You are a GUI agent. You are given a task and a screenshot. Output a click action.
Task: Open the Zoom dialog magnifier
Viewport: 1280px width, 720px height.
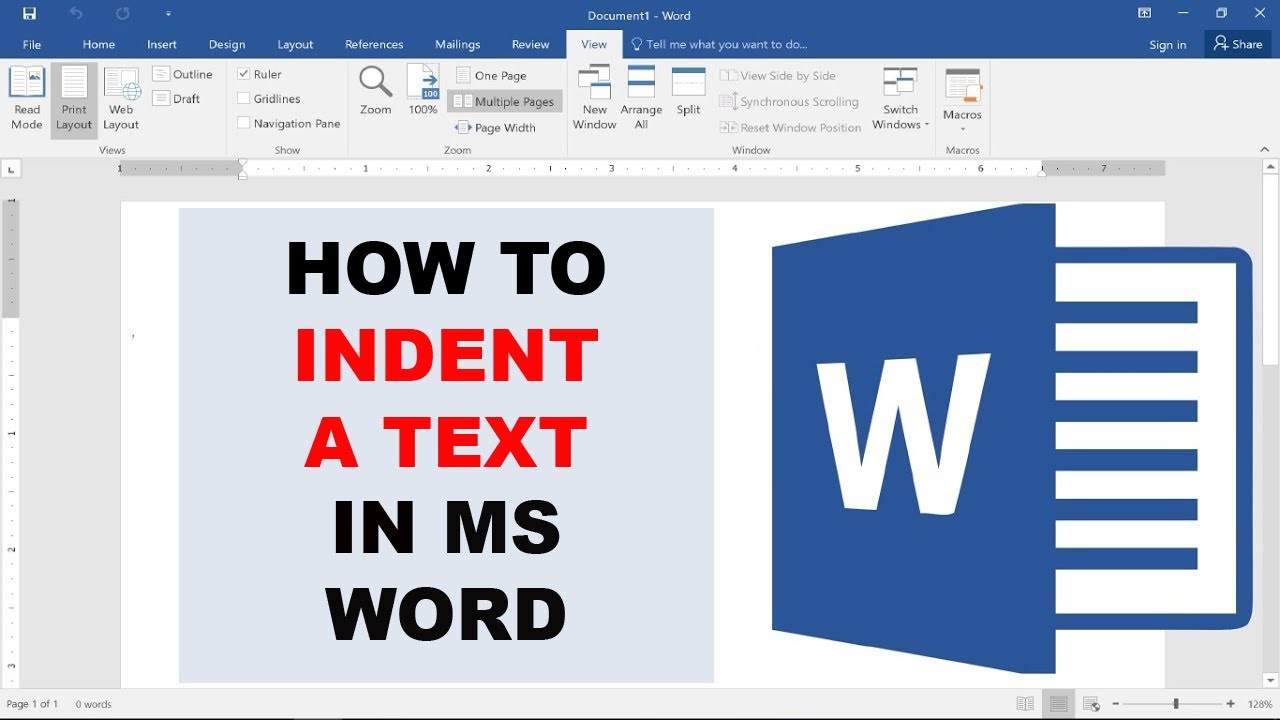(376, 90)
